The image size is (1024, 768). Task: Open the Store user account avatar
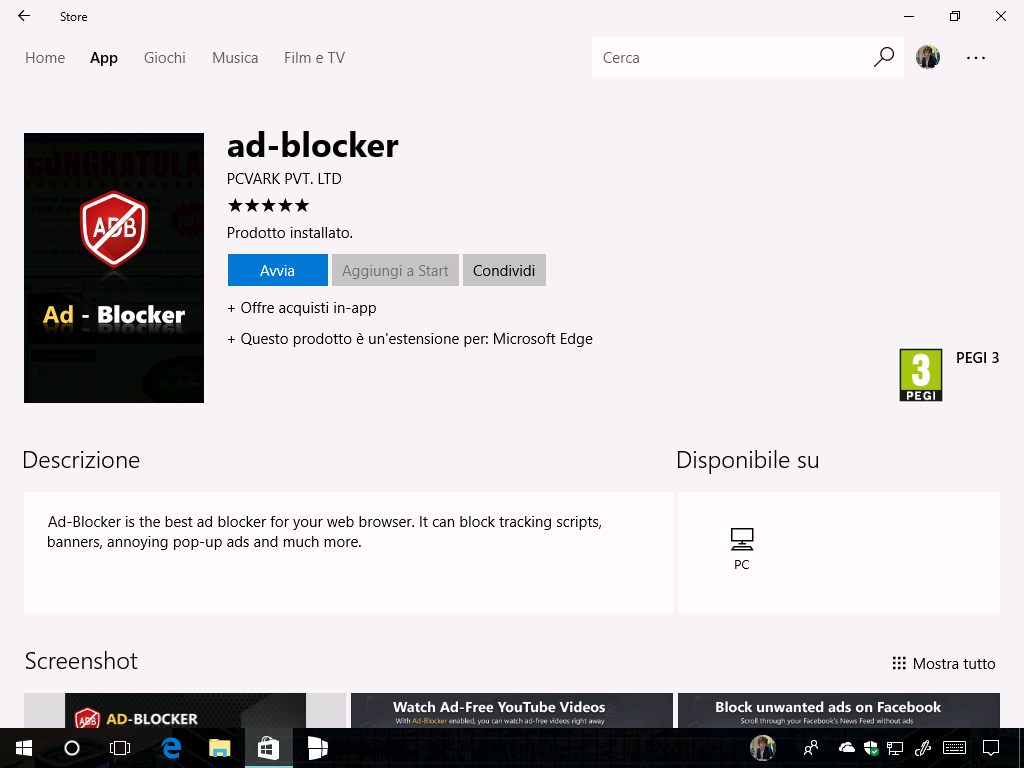click(927, 57)
